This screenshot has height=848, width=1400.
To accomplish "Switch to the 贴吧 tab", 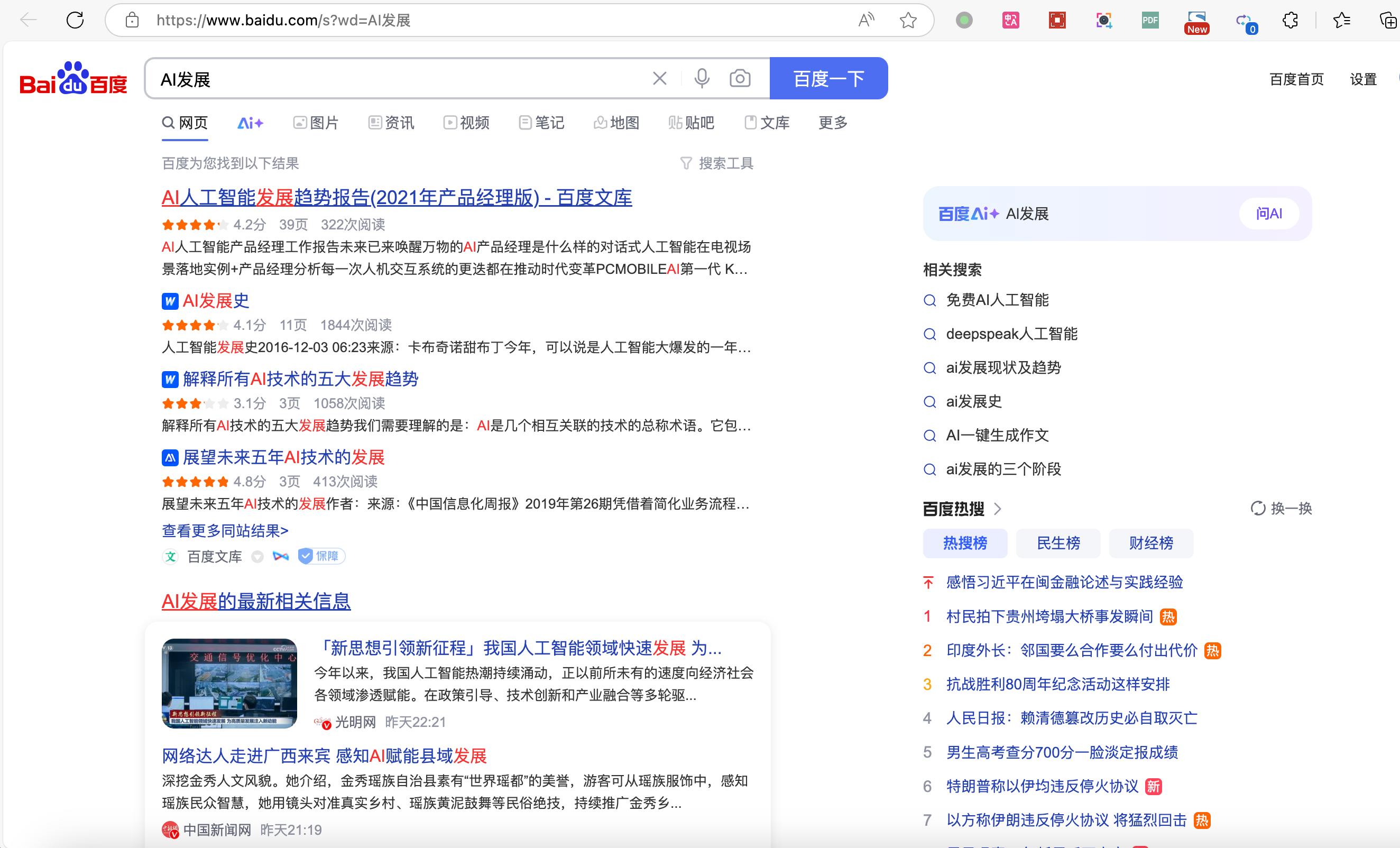I will pos(692,123).
